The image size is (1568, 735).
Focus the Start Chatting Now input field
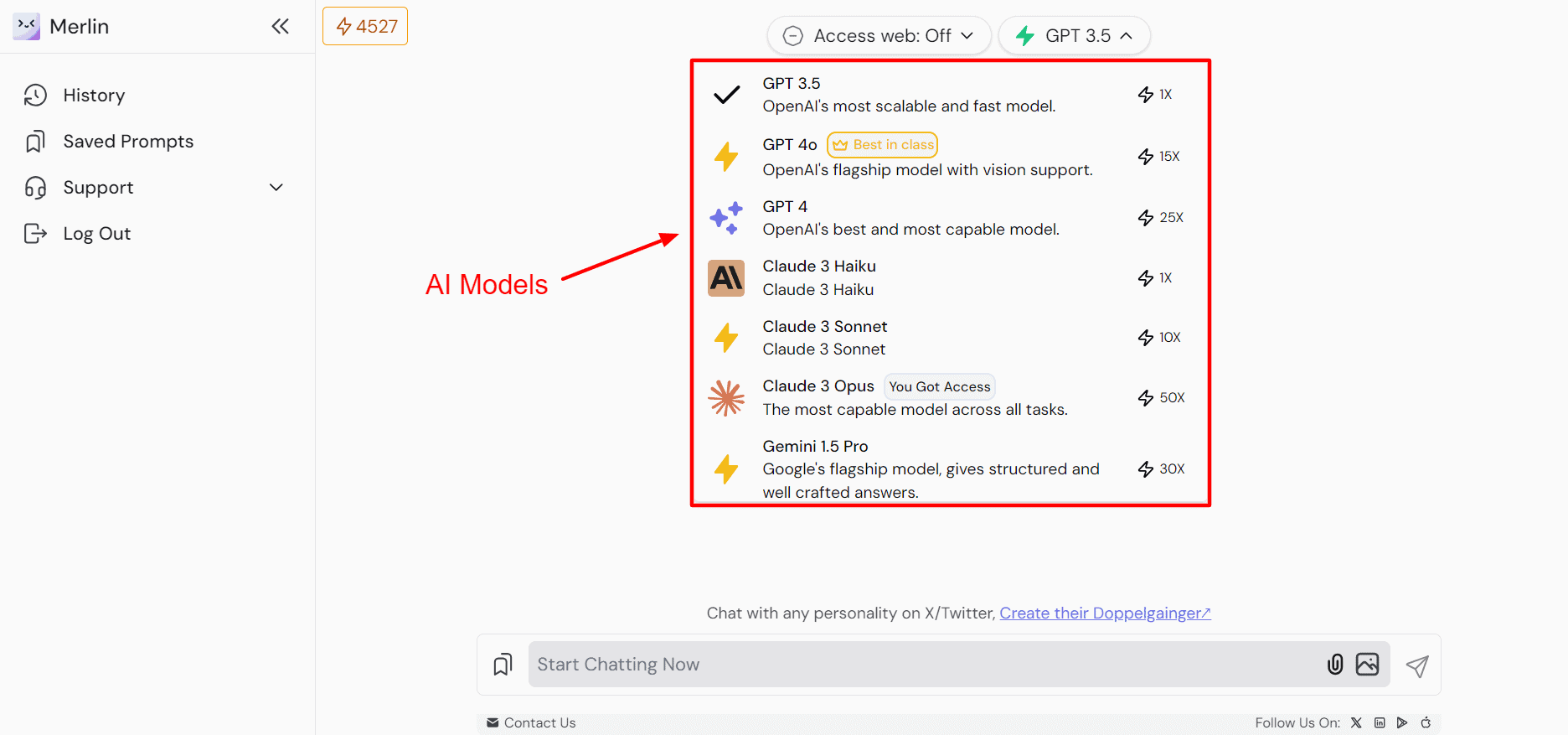coord(921,665)
